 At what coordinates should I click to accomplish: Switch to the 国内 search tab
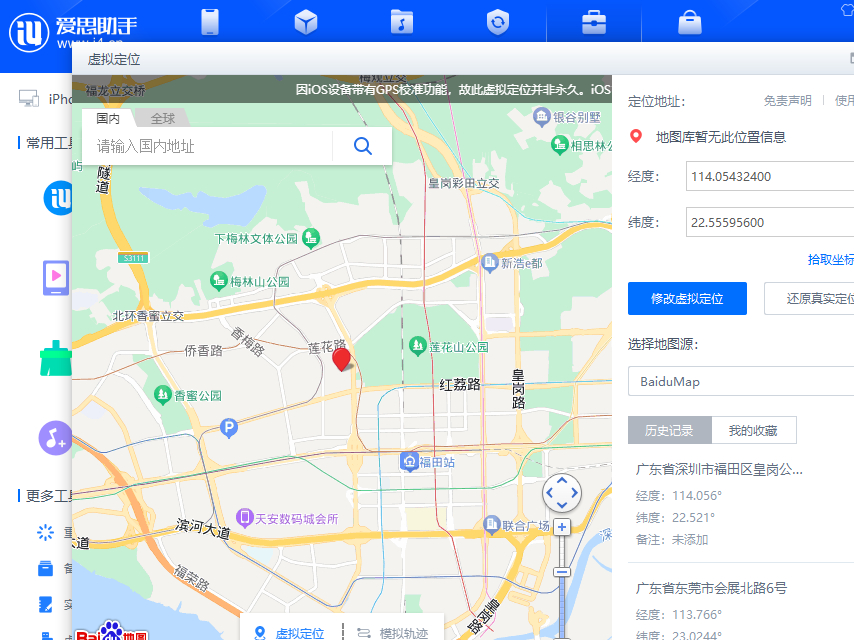pyautogui.click(x=108, y=118)
